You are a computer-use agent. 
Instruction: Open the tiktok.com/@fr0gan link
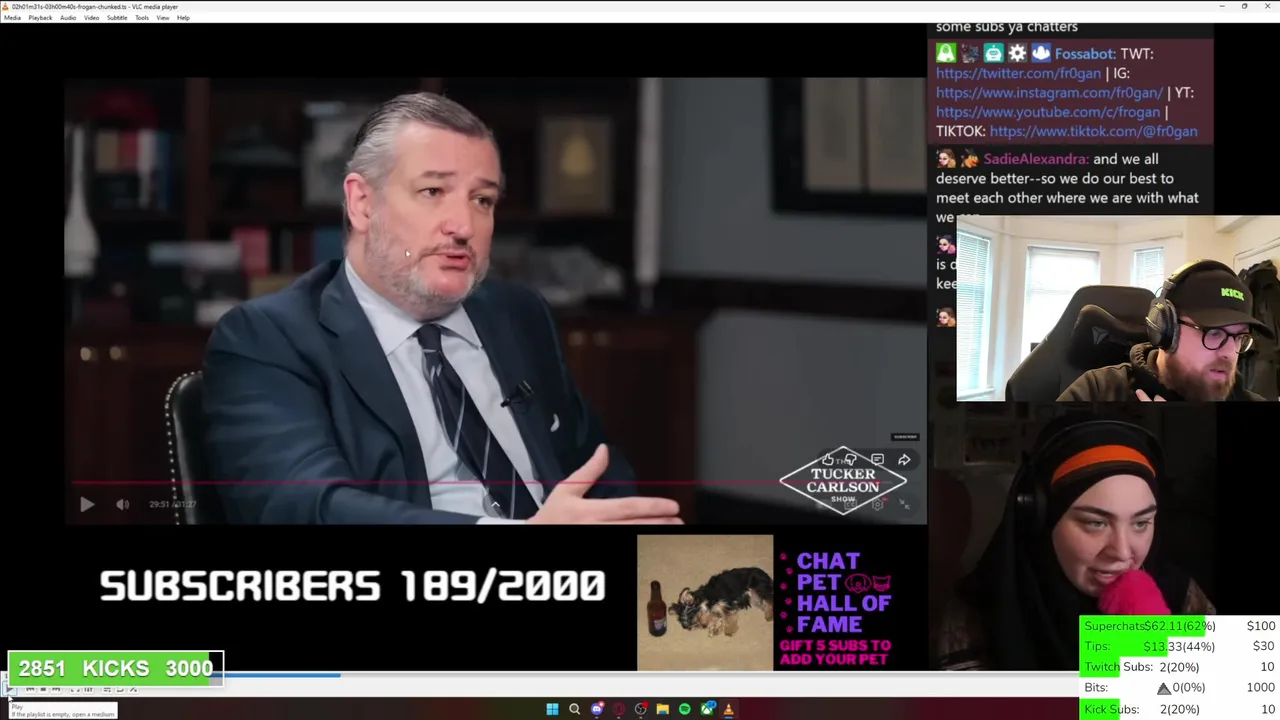tap(1093, 131)
